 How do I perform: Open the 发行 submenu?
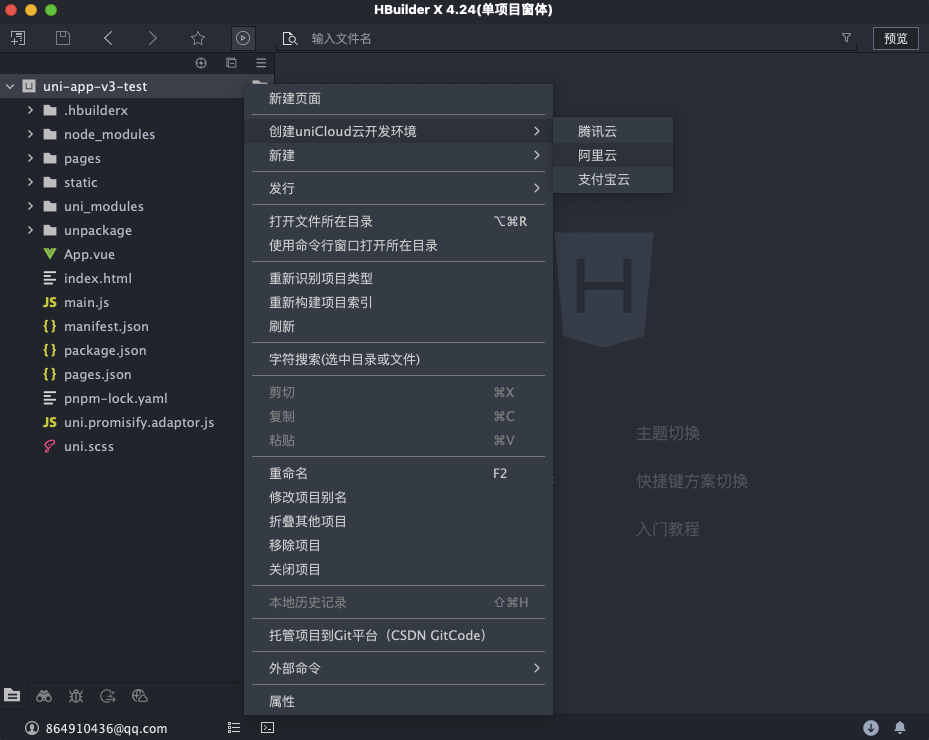coord(398,188)
